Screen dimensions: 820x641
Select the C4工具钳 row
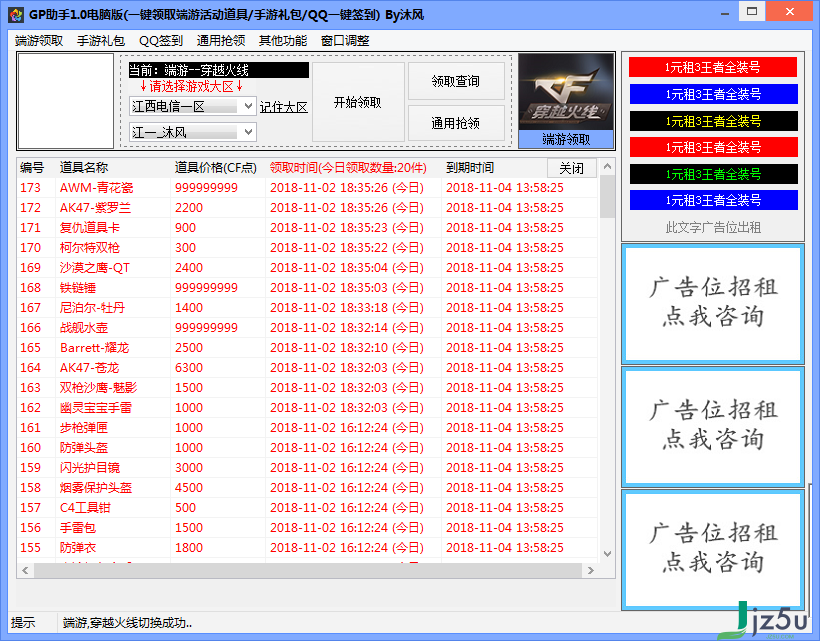[x=308, y=508]
